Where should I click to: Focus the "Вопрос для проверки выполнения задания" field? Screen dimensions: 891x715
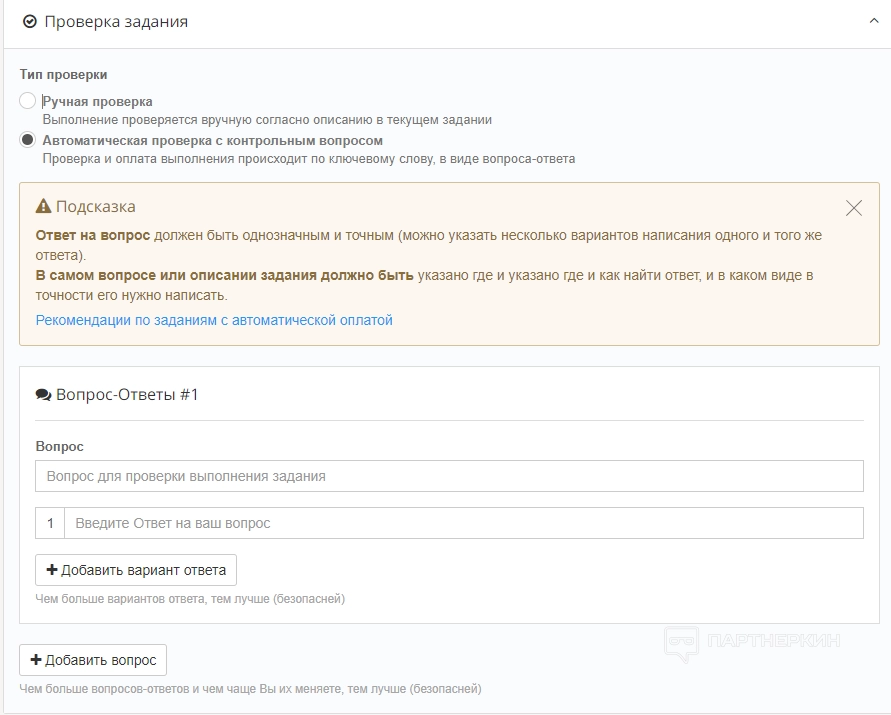point(449,476)
